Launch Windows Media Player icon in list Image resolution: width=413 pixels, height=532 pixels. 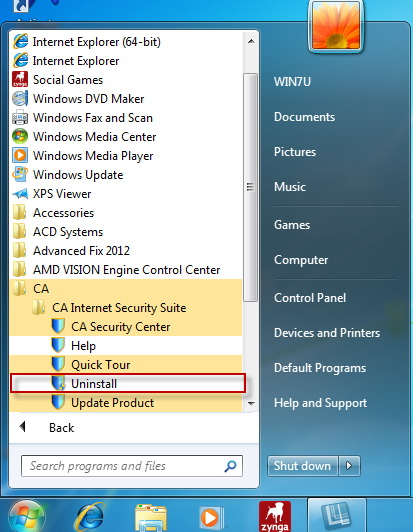[x=20, y=155]
